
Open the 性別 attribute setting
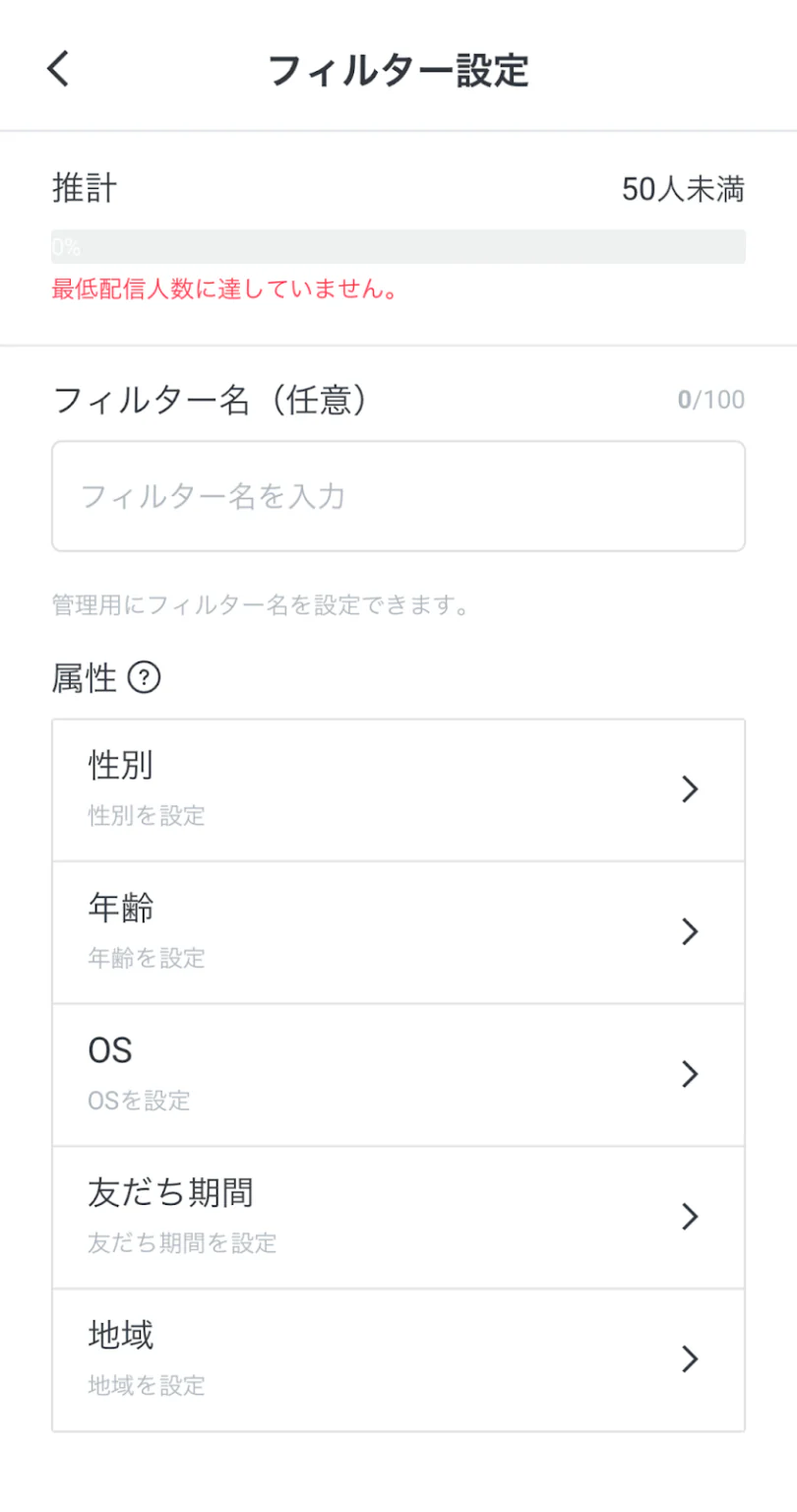pyautogui.click(x=120, y=766)
